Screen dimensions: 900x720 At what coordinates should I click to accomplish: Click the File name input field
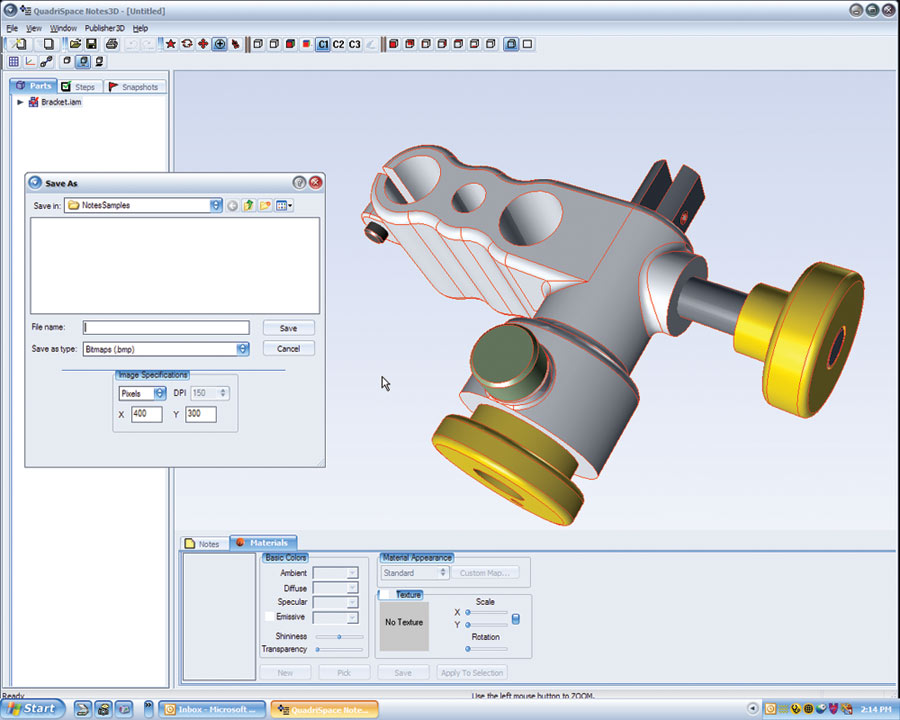point(166,328)
